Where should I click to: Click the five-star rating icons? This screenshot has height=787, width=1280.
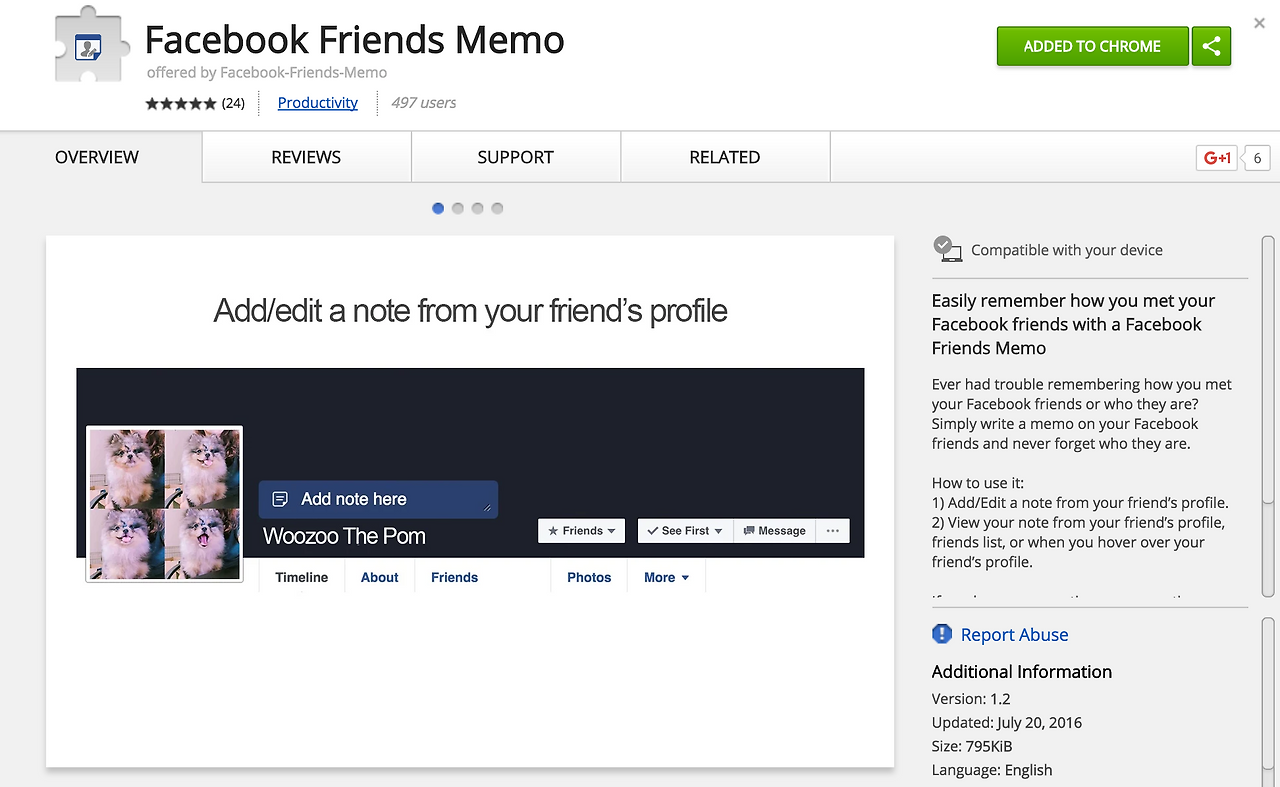point(181,103)
